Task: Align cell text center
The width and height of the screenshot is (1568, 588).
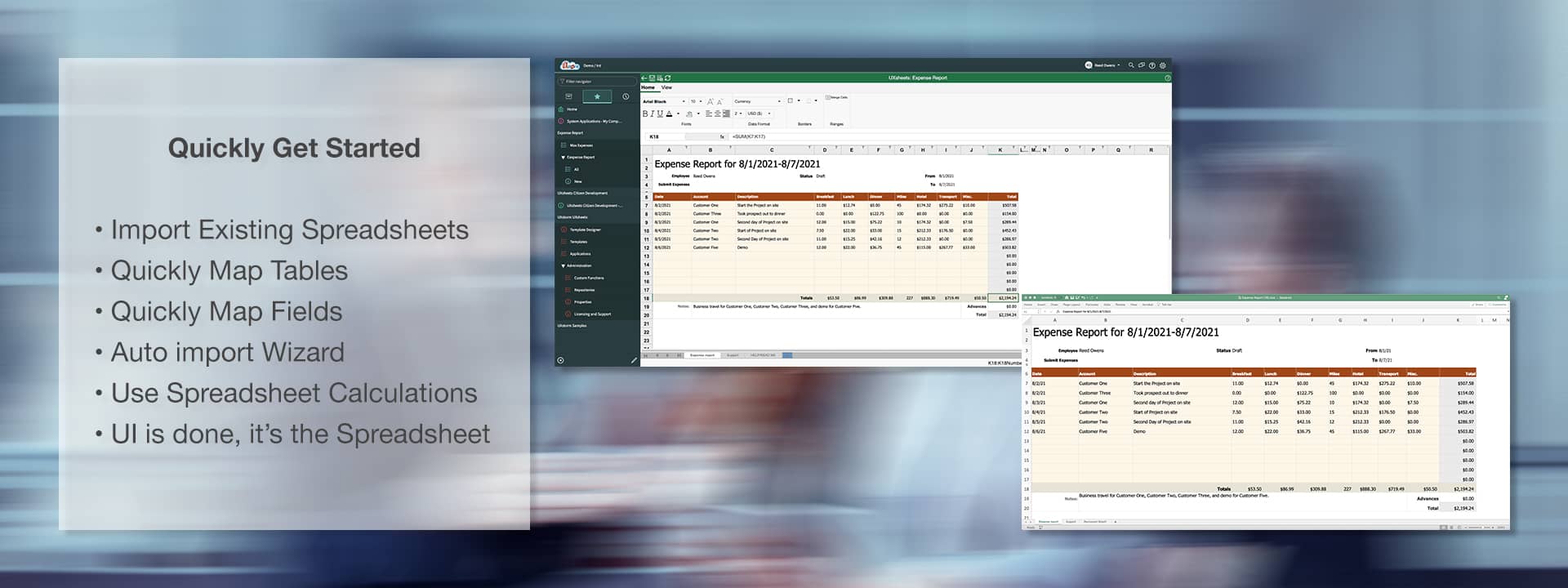Action: (x=717, y=114)
